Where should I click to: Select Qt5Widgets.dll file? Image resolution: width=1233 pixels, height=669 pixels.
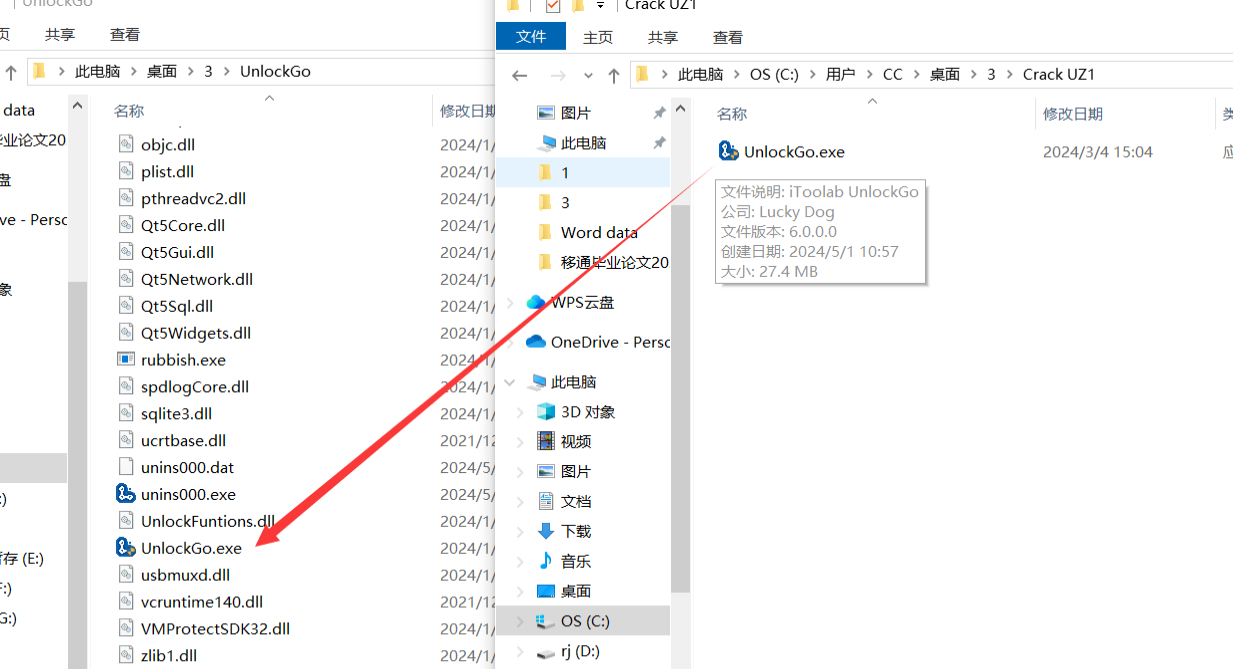[x=196, y=332]
